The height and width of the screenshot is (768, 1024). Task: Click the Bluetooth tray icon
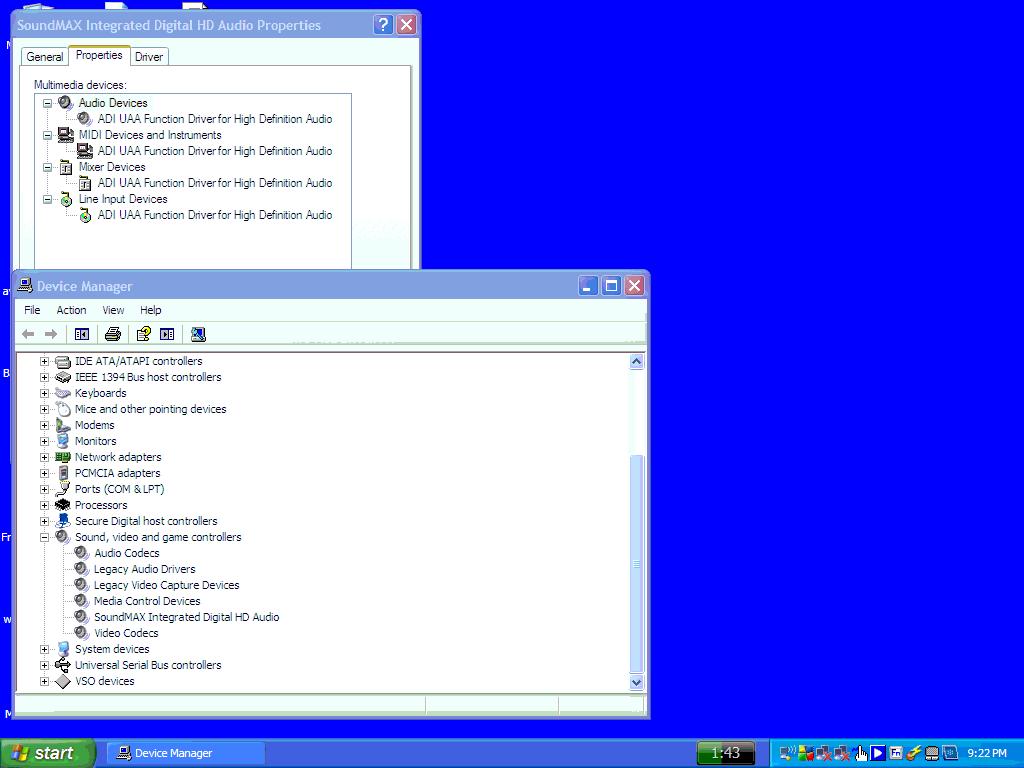pos(950,753)
